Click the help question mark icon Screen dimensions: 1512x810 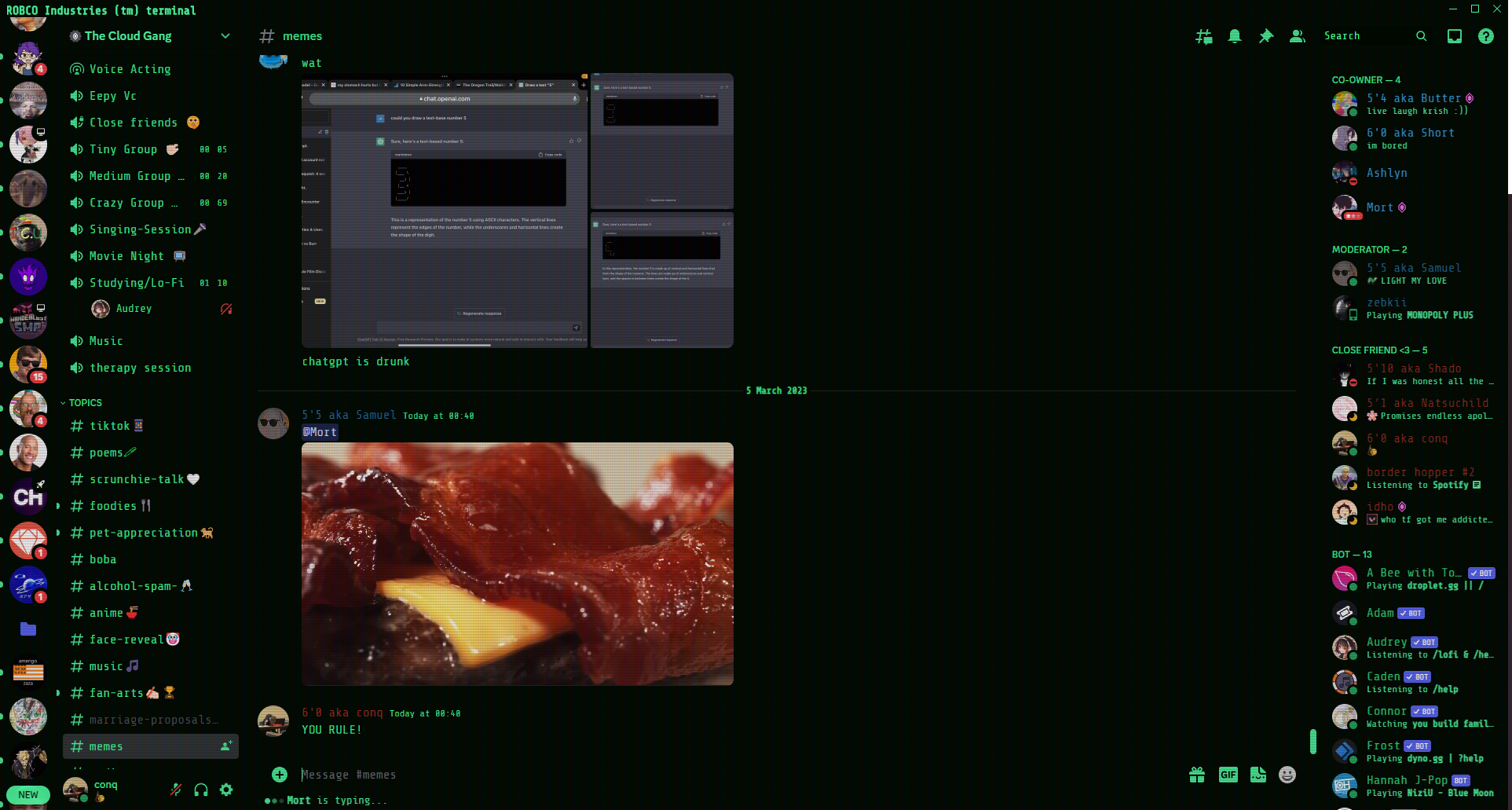click(x=1485, y=36)
